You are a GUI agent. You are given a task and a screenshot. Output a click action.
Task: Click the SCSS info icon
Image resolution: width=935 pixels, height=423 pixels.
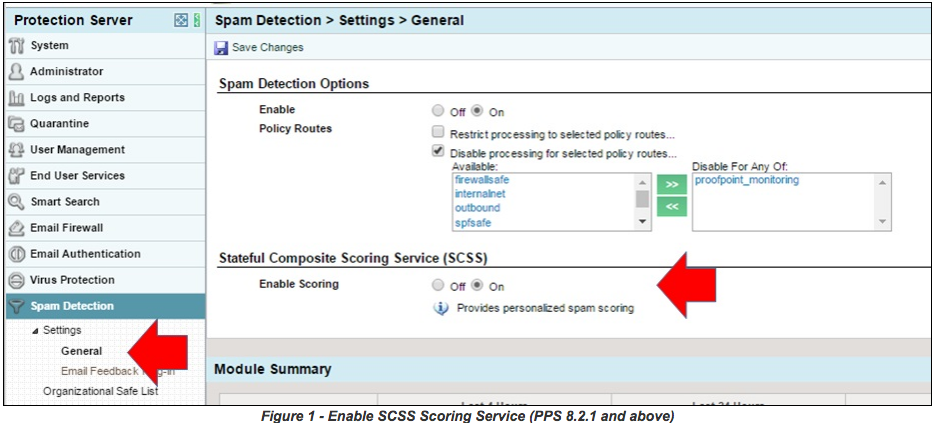(x=438, y=308)
